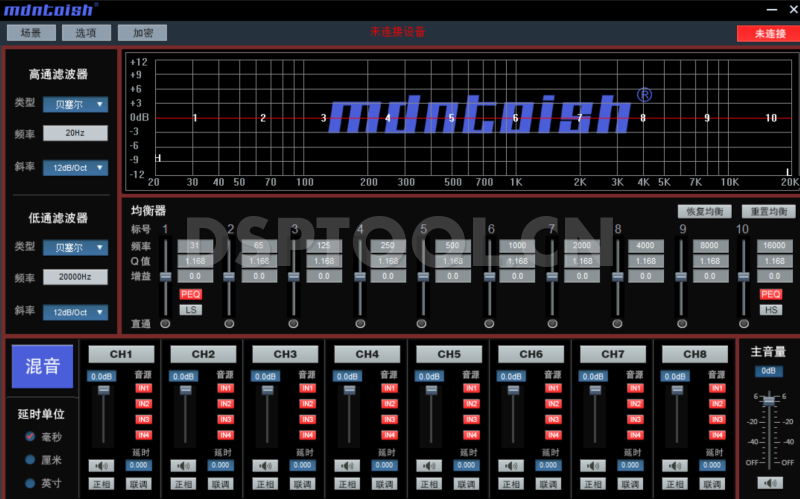Click EQ band 10 Q value 1.168
The height and width of the screenshot is (499, 800).
coord(774,261)
